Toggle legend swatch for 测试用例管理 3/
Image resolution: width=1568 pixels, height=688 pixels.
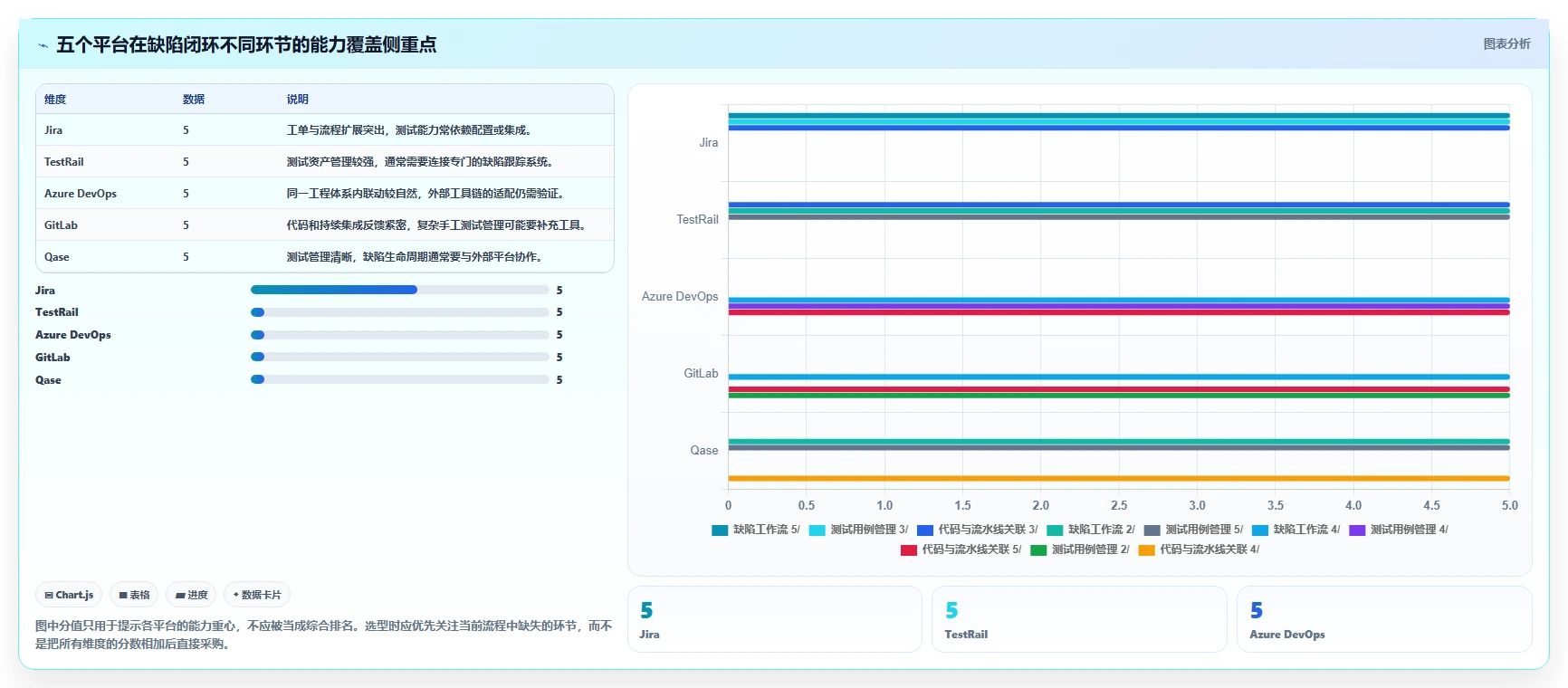point(817,530)
